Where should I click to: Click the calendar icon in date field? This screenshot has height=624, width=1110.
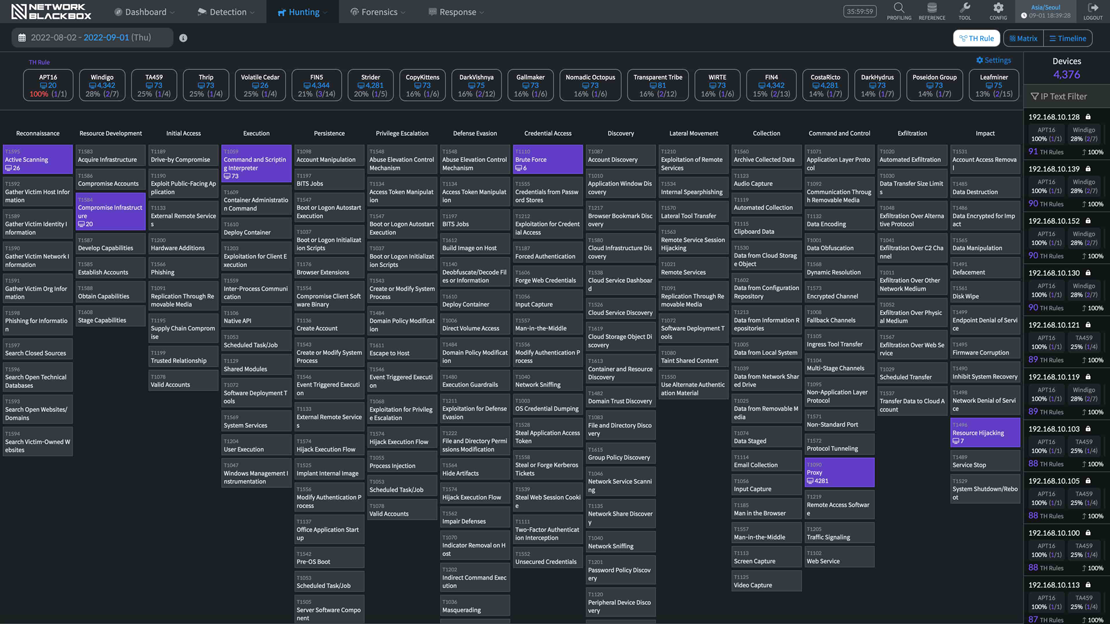click(22, 38)
